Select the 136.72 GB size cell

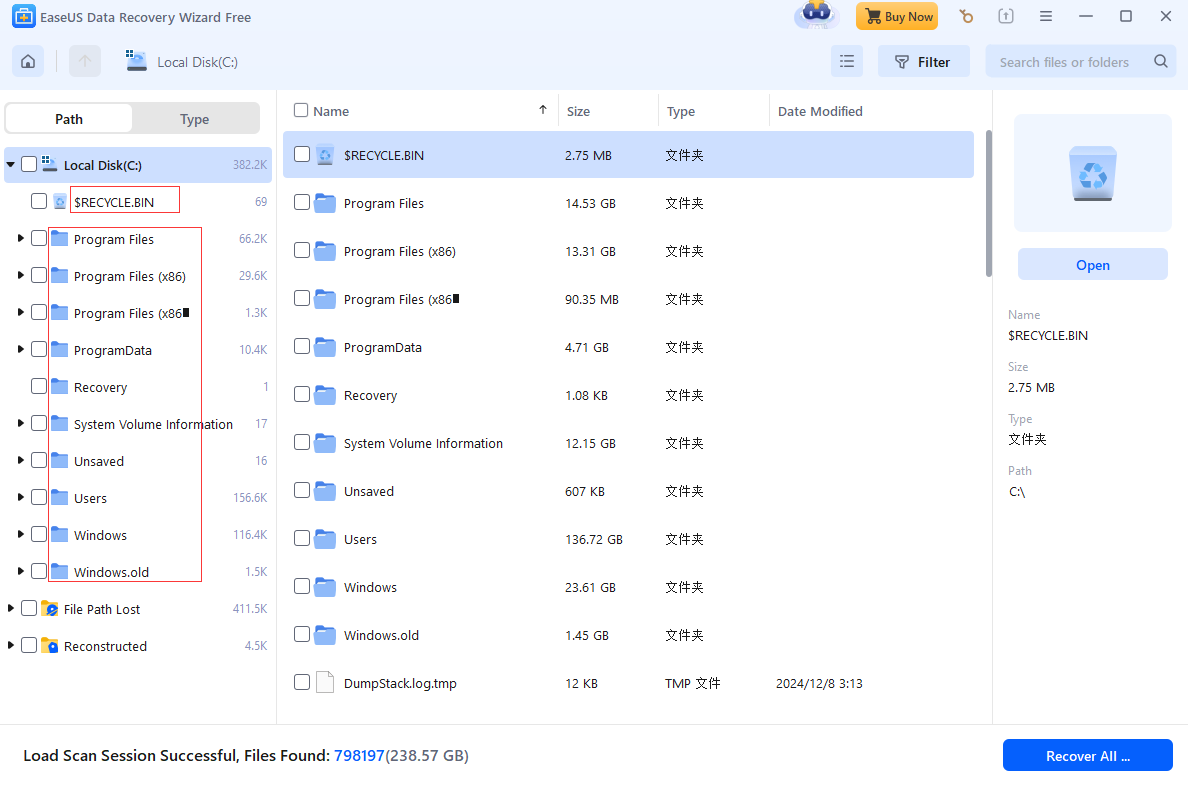tap(593, 539)
